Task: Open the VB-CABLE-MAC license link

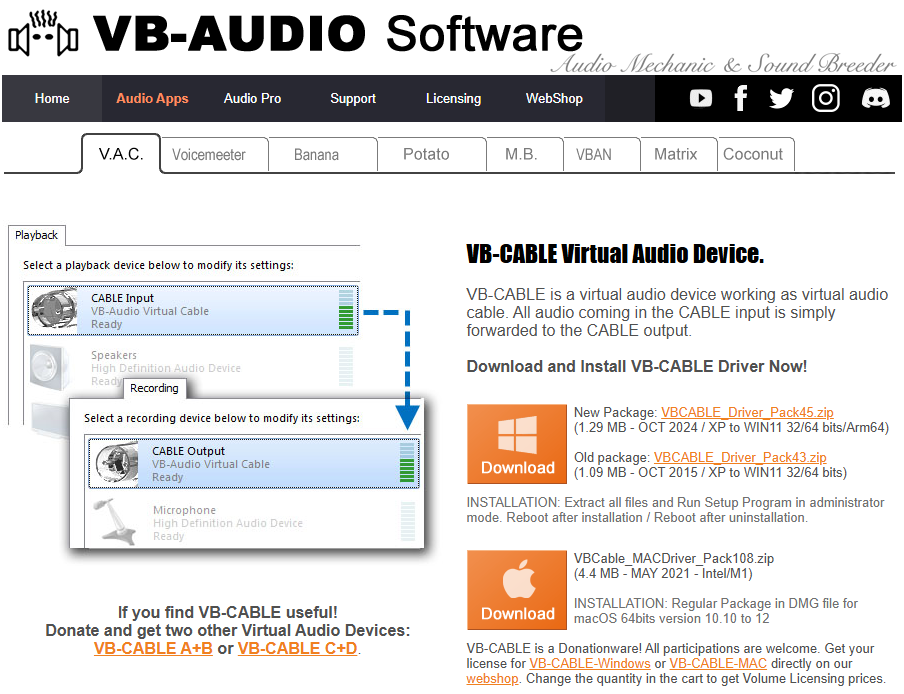Action: pyautogui.click(x=718, y=664)
